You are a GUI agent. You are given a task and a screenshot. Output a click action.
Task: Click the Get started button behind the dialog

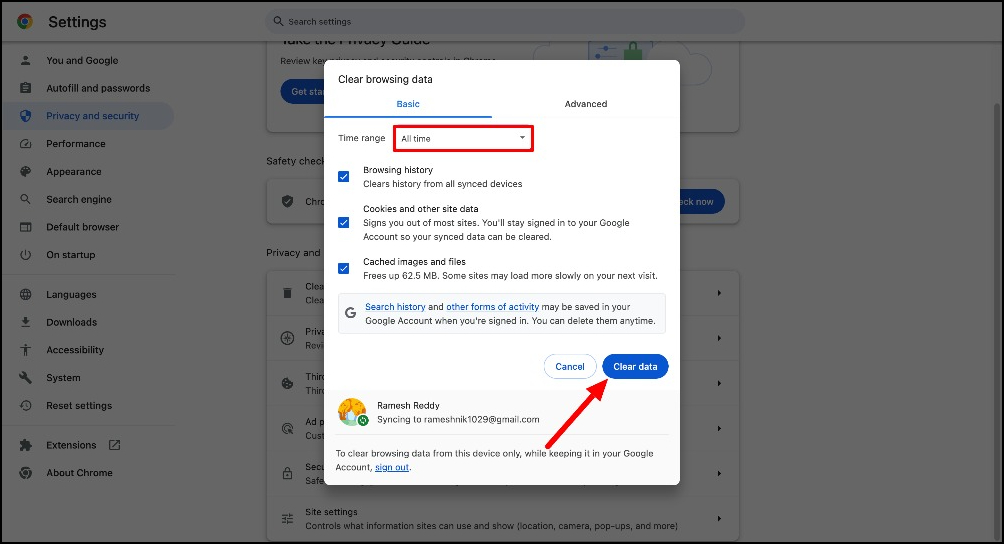point(302,92)
